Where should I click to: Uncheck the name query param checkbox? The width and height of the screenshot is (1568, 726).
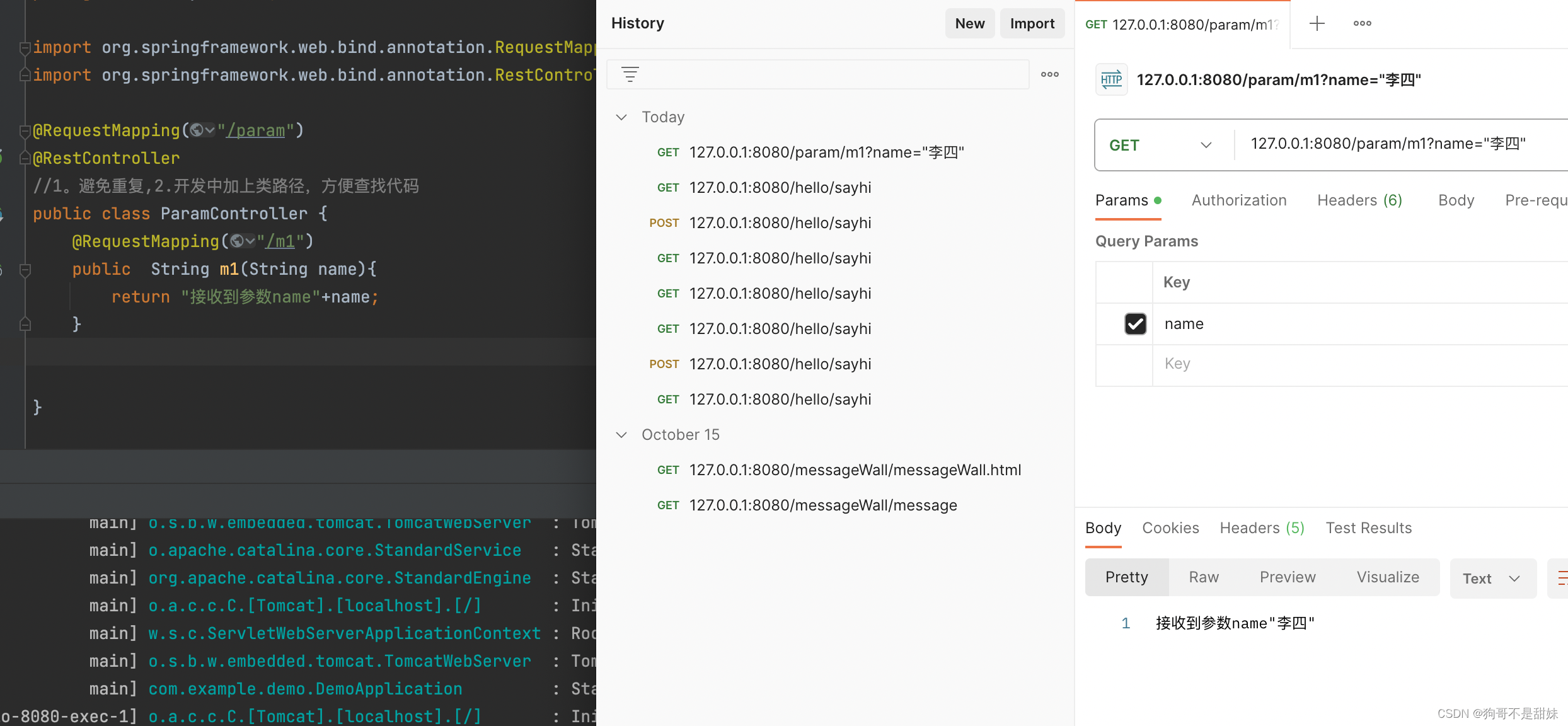point(1135,324)
